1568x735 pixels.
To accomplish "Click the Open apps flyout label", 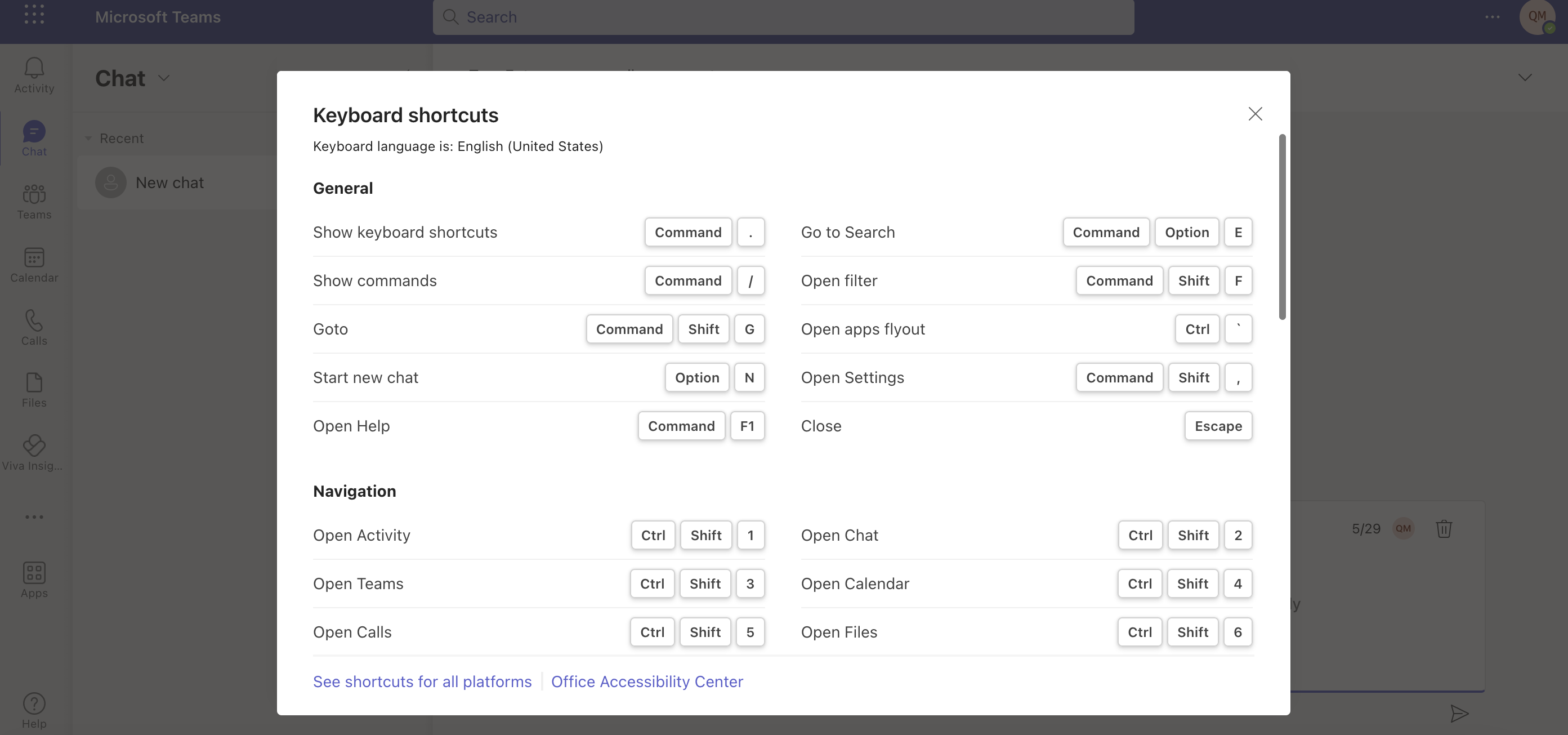I will [x=863, y=329].
